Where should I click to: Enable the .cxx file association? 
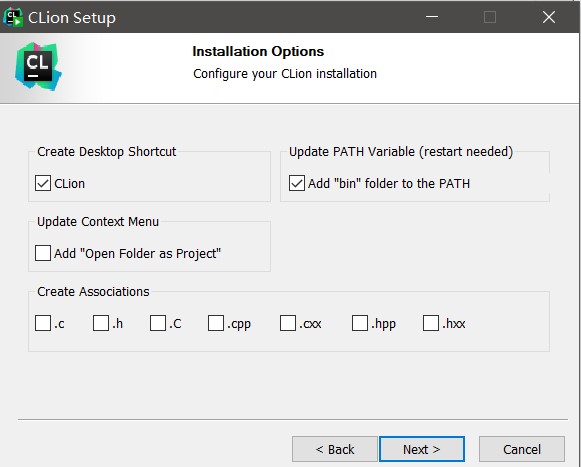[288, 323]
